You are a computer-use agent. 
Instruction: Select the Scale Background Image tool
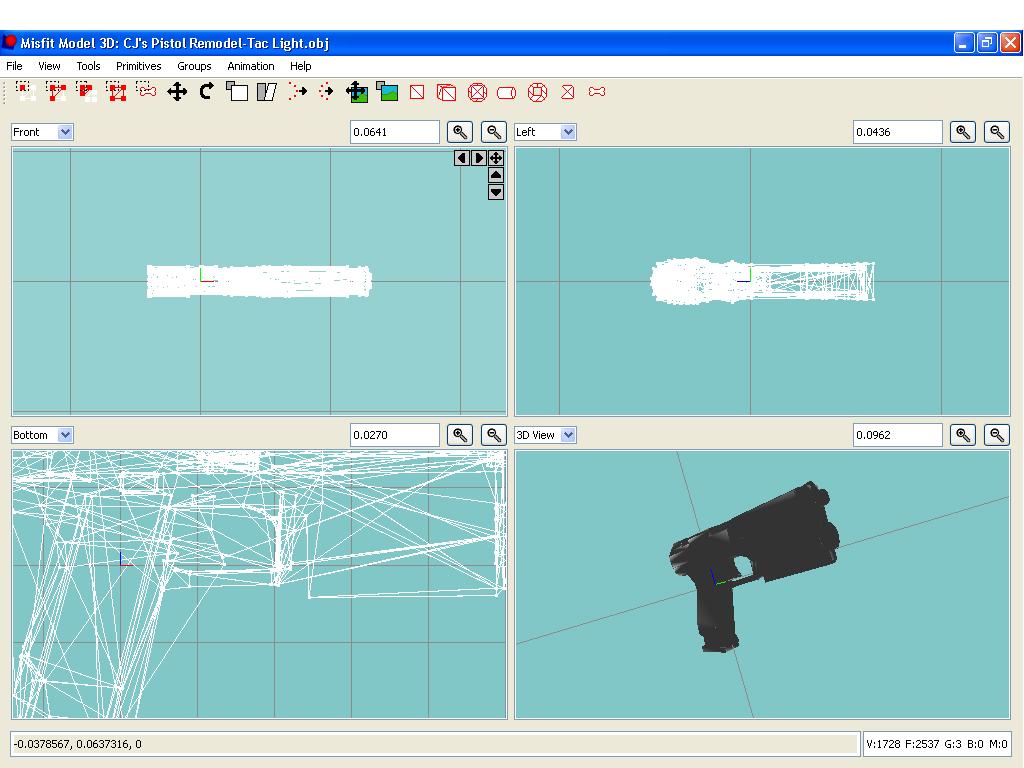(x=387, y=92)
